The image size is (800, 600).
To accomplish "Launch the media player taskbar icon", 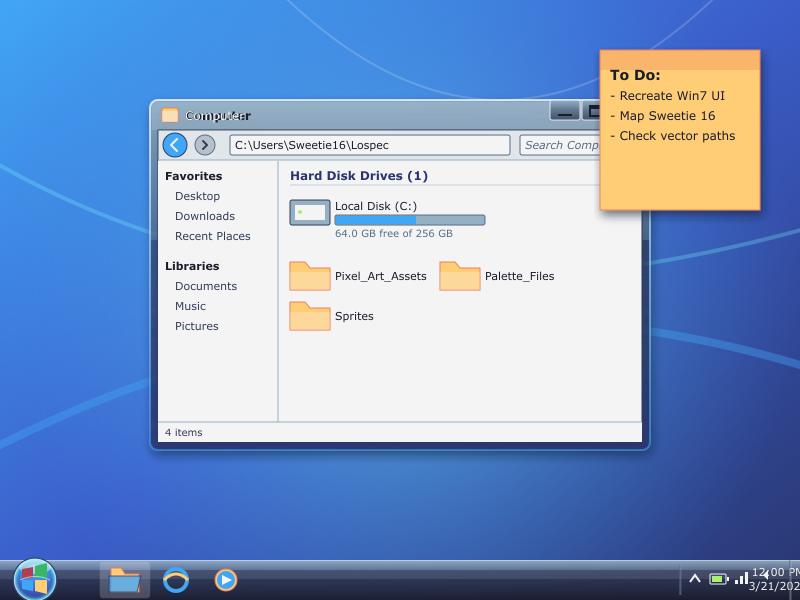I will (x=226, y=580).
